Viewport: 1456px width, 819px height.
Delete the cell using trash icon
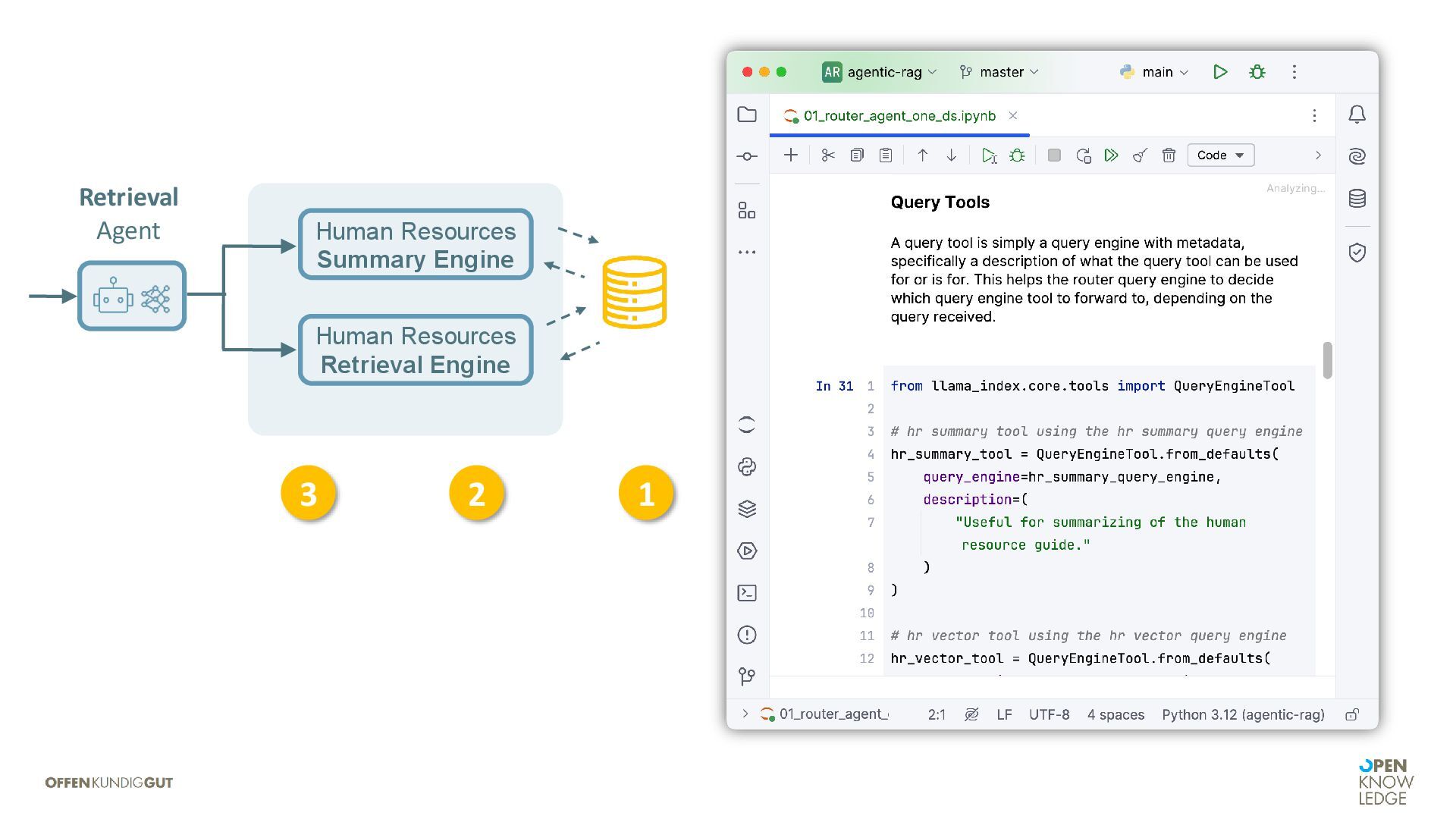(1169, 155)
